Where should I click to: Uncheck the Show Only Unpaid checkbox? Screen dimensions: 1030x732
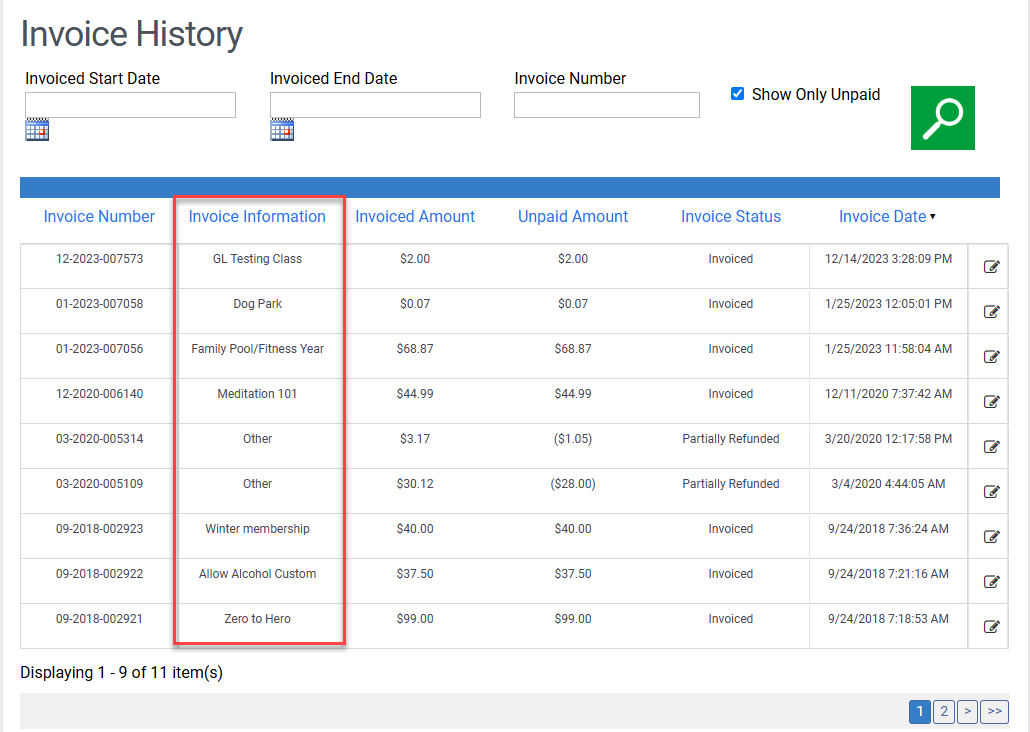(x=738, y=94)
